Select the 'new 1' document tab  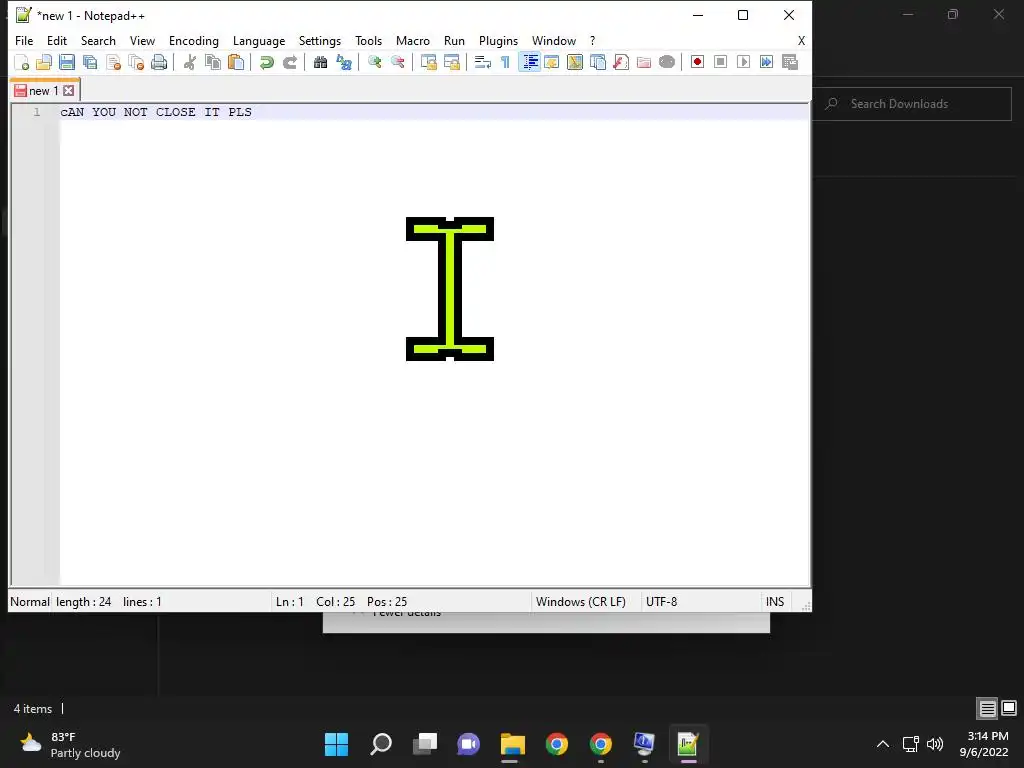(x=44, y=91)
